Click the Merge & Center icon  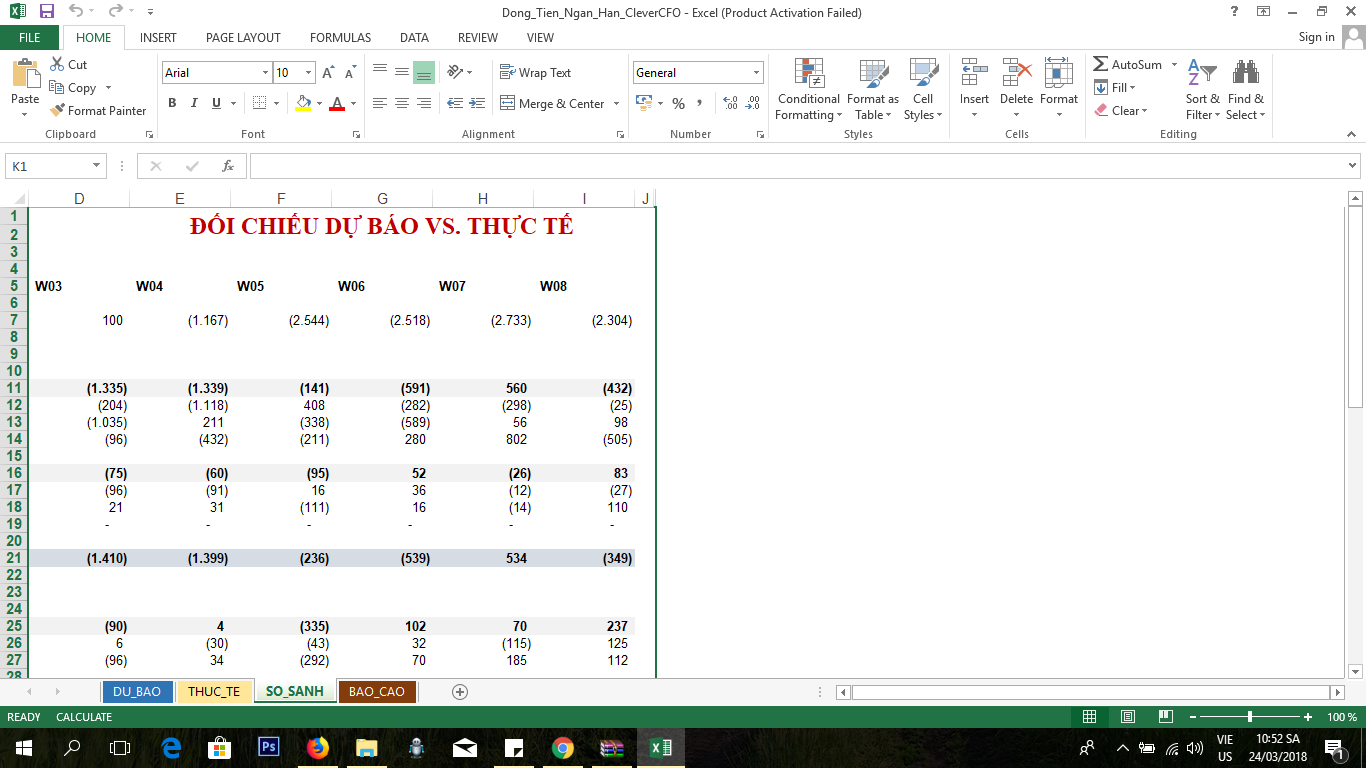pyautogui.click(x=507, y=104)
